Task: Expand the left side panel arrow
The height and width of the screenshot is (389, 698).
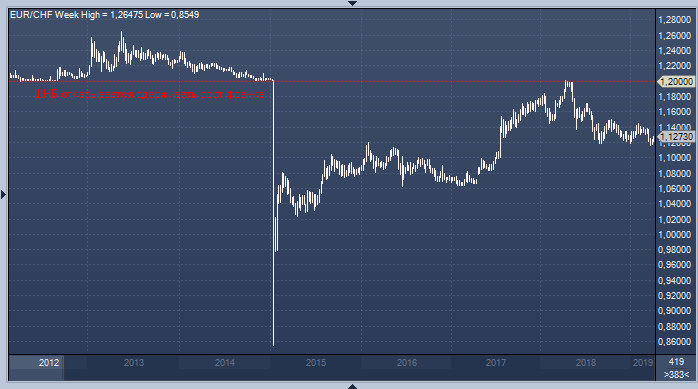Action: click(x=4, y=194)
